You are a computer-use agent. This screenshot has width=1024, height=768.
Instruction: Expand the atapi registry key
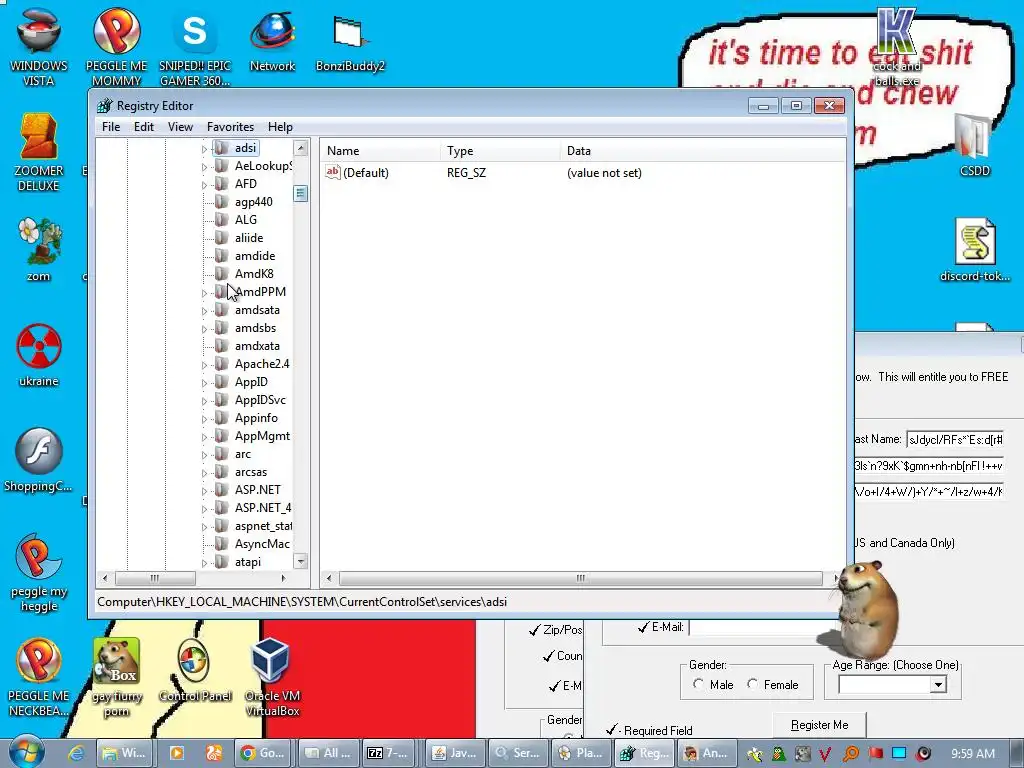(x=204, y=563)
